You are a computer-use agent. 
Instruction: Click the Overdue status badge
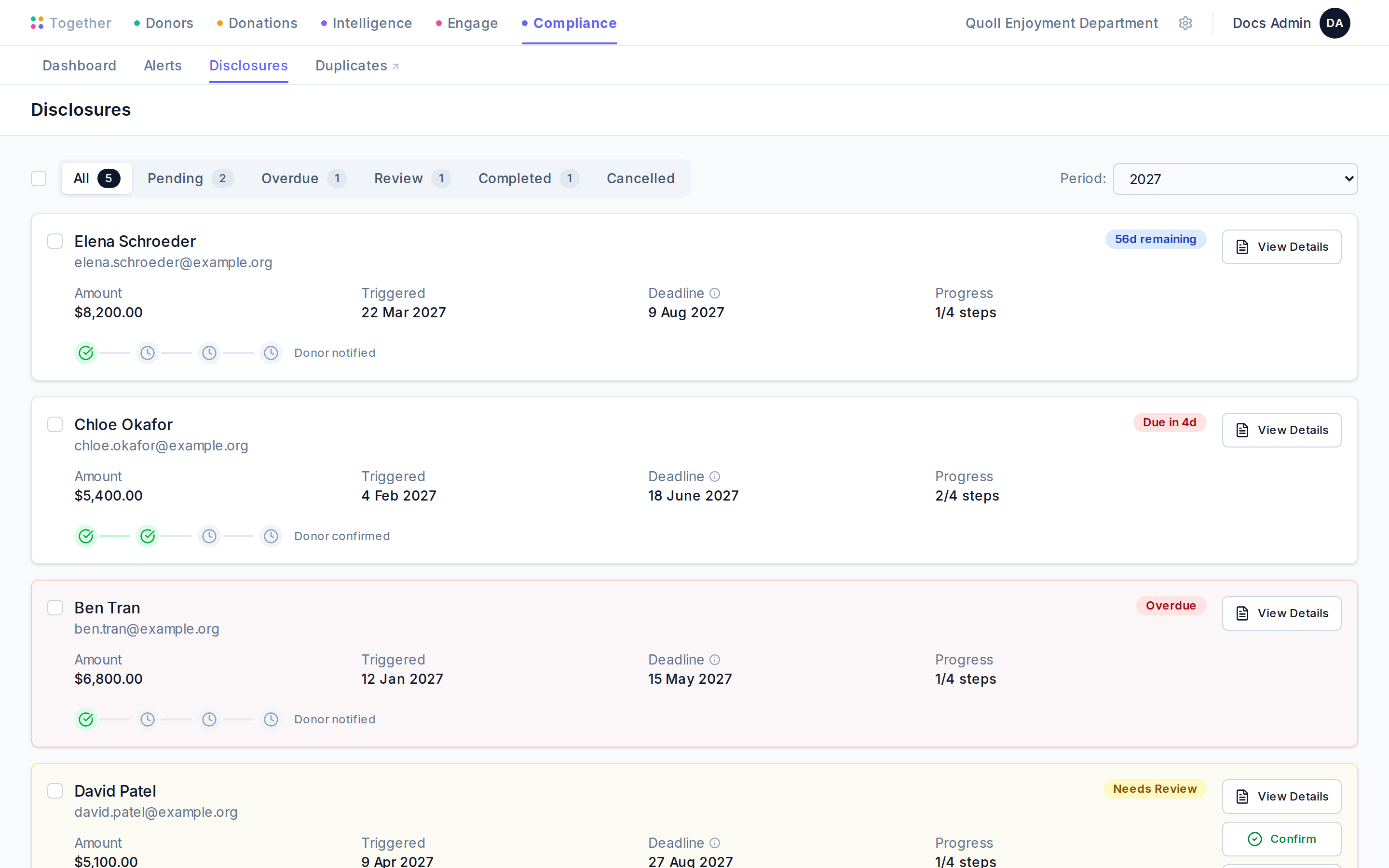point(1171,606)
